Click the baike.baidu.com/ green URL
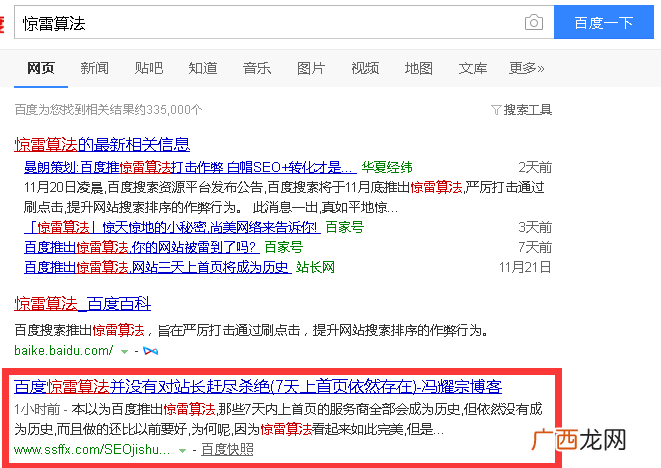The width and height of the screenshot is (661, 468). [x=64, y=350]
